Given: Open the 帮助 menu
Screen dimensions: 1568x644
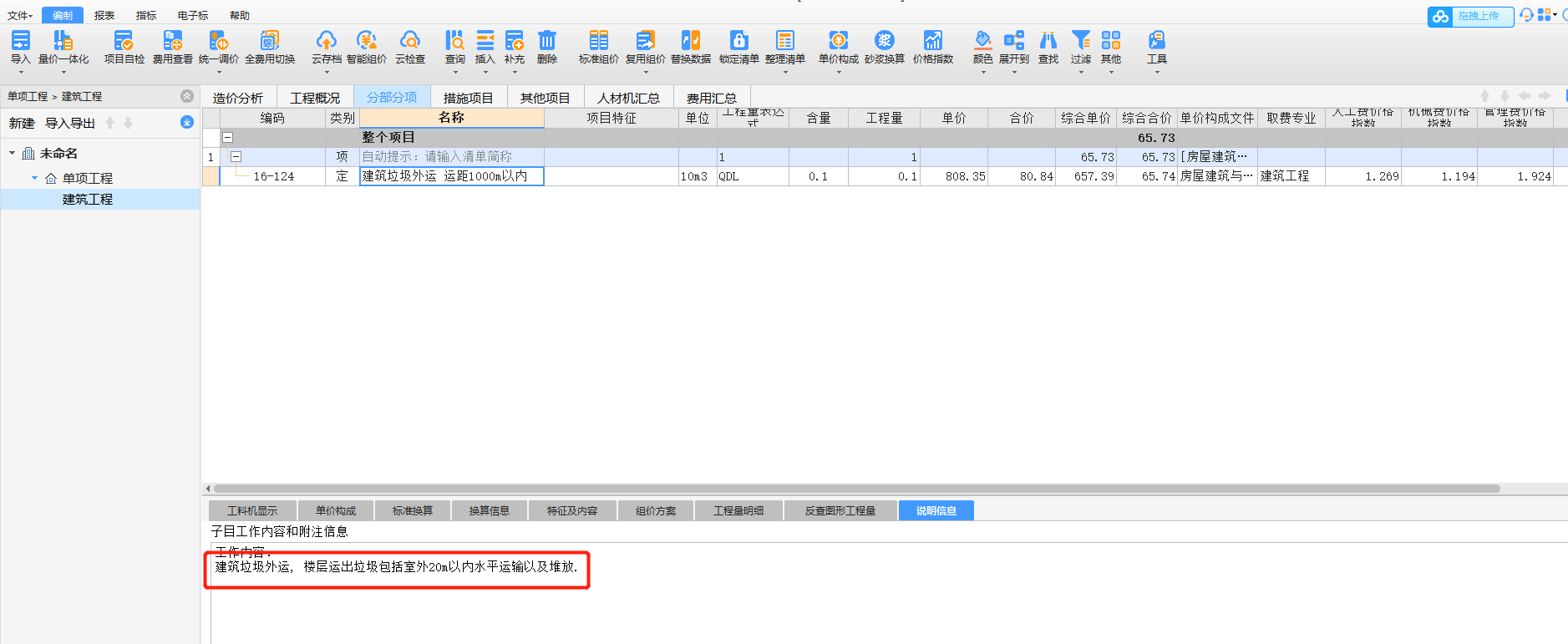Looking at the screenshot, I should (x=240, y=15).
